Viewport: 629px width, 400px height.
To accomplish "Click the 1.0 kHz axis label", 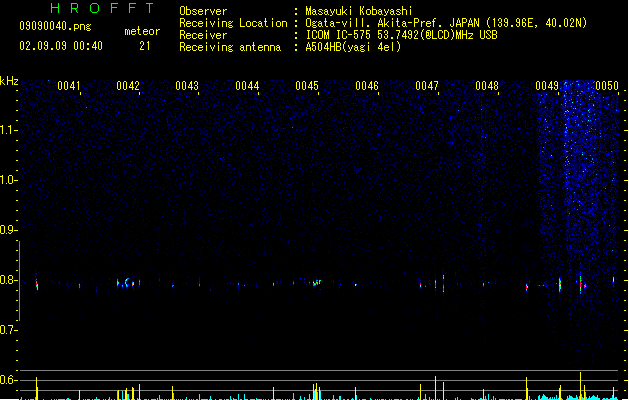I will pyautogui.click(x=8, y=180).
